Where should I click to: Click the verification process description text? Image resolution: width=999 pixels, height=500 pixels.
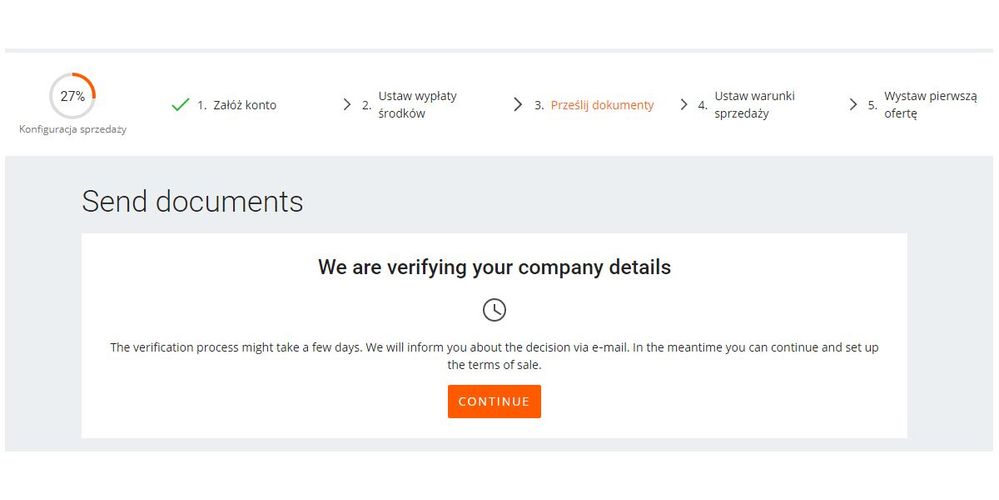click(x=494, y=356)
